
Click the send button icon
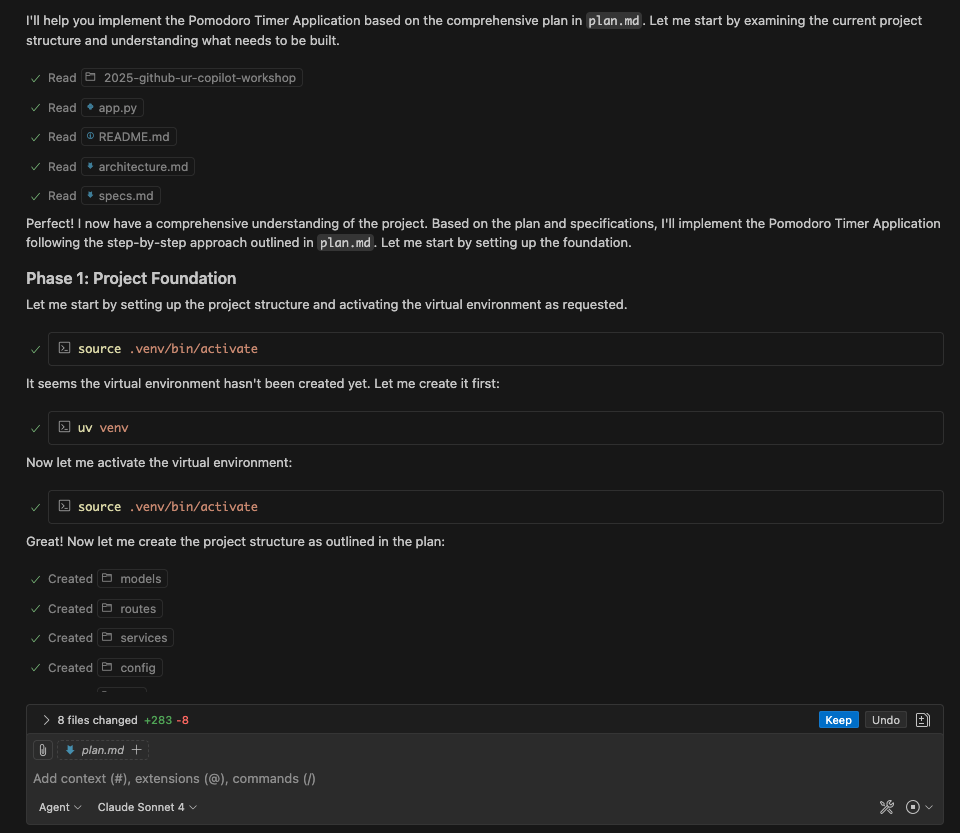click(x=914, y=807)
